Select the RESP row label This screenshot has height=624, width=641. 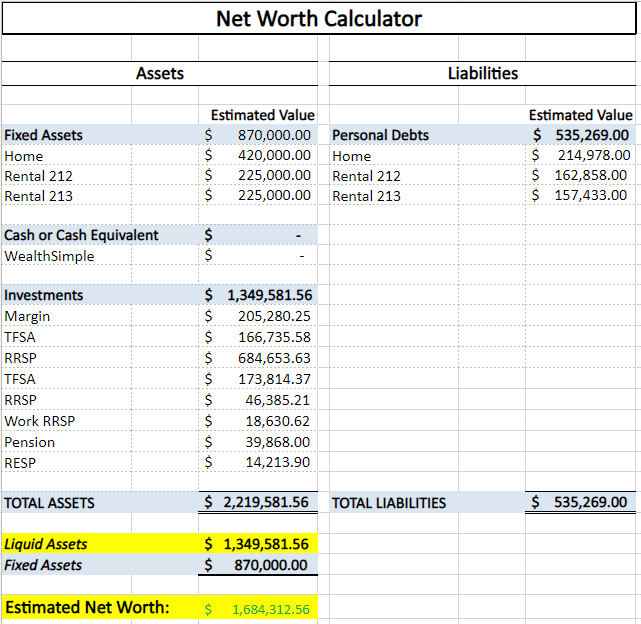coord(20,463)
